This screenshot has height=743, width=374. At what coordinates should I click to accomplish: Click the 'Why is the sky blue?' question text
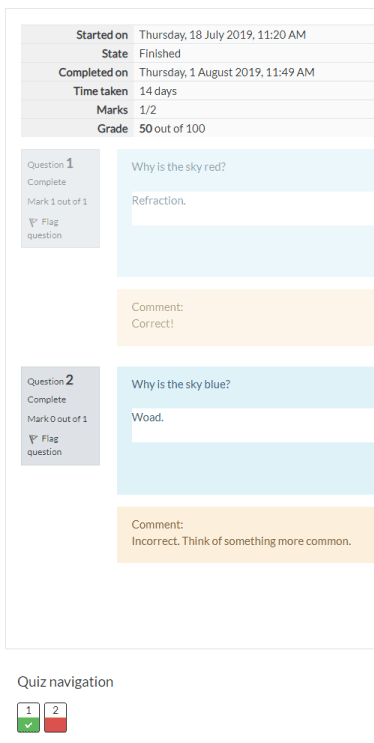coord(181,384)
